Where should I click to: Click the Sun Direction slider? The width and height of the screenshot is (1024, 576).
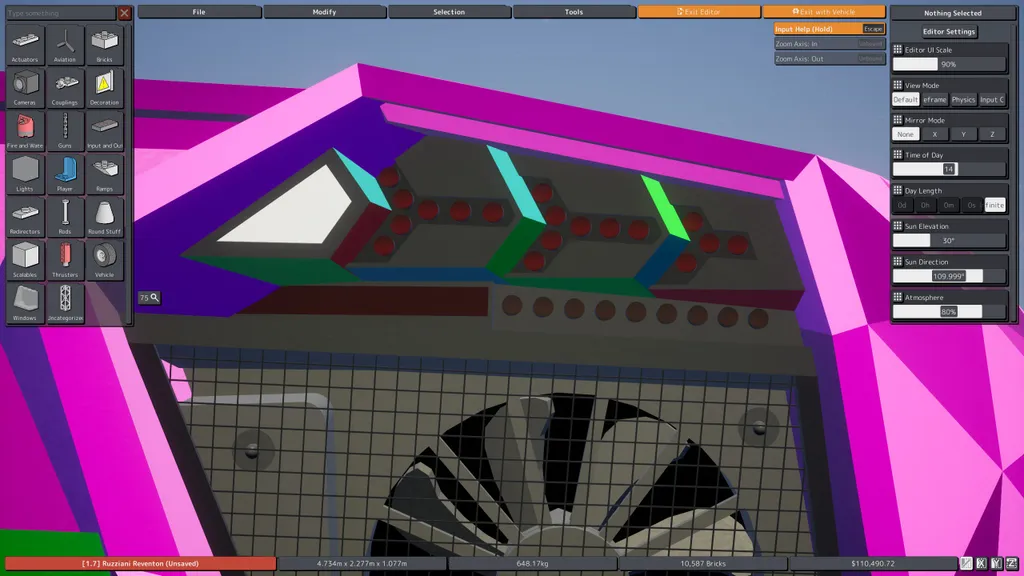[949, 276]
